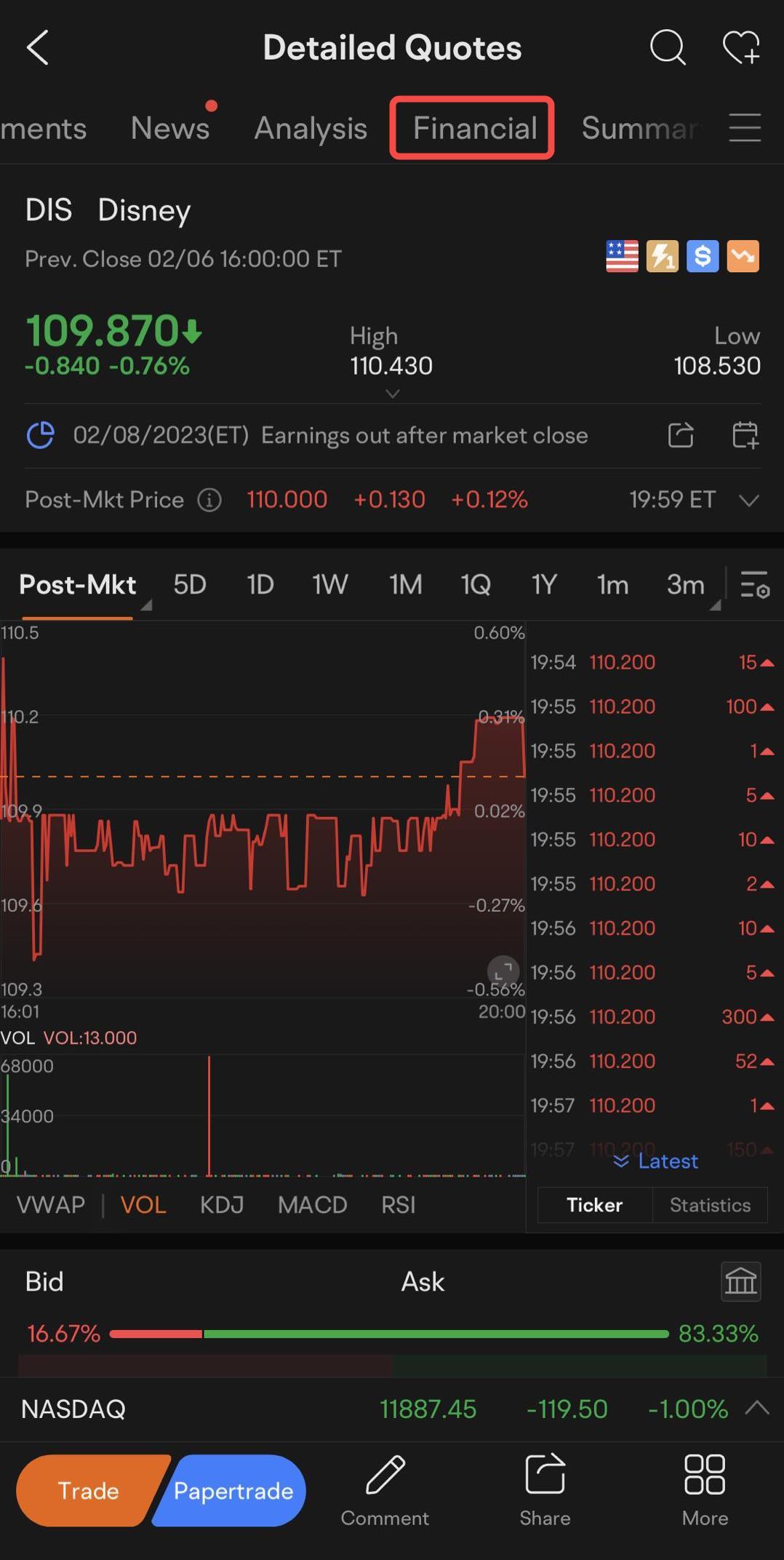Open the Financial tab

(x=475, y=128)
